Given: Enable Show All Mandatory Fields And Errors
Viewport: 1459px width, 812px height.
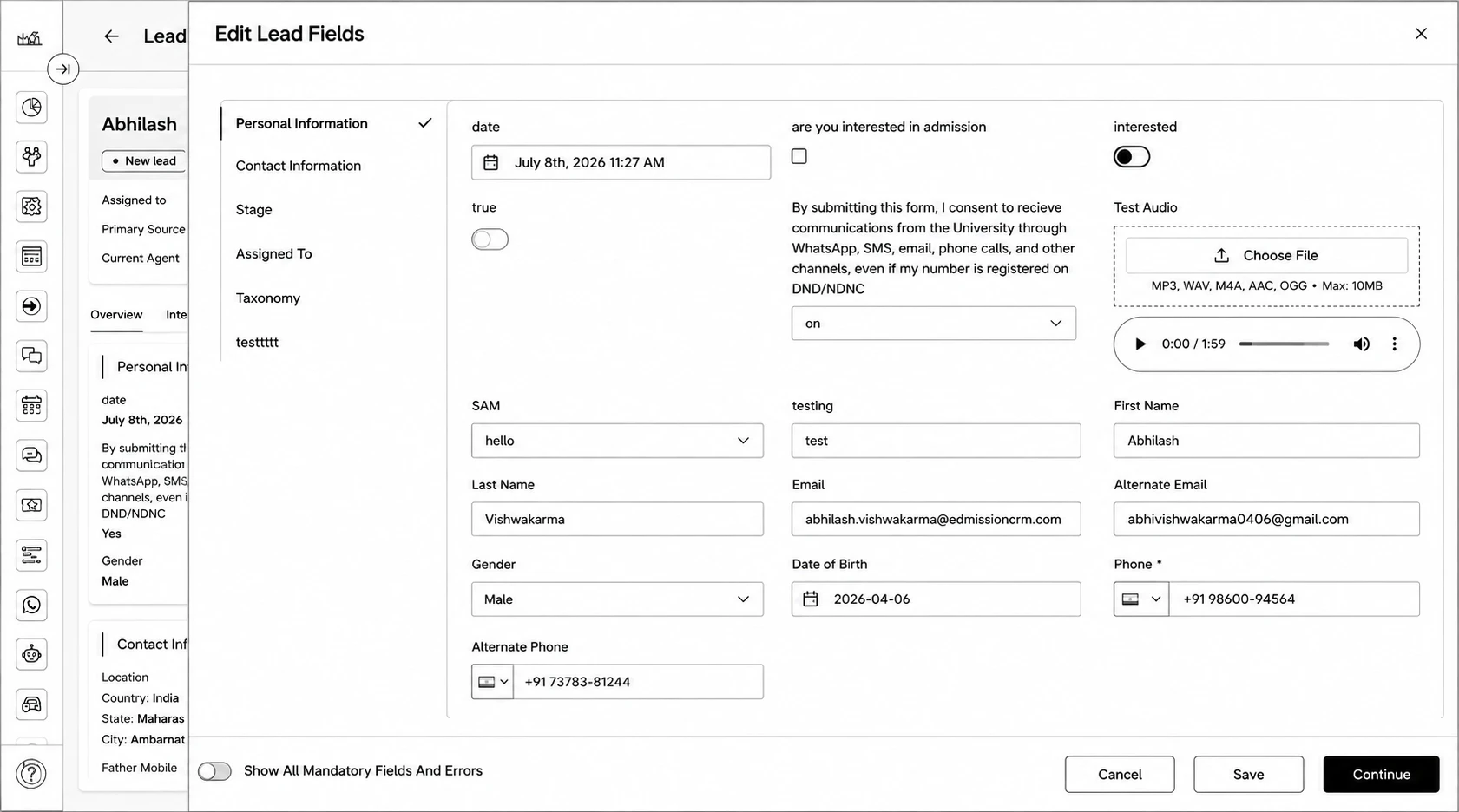Looking at the screenshot, I should 214,771.
